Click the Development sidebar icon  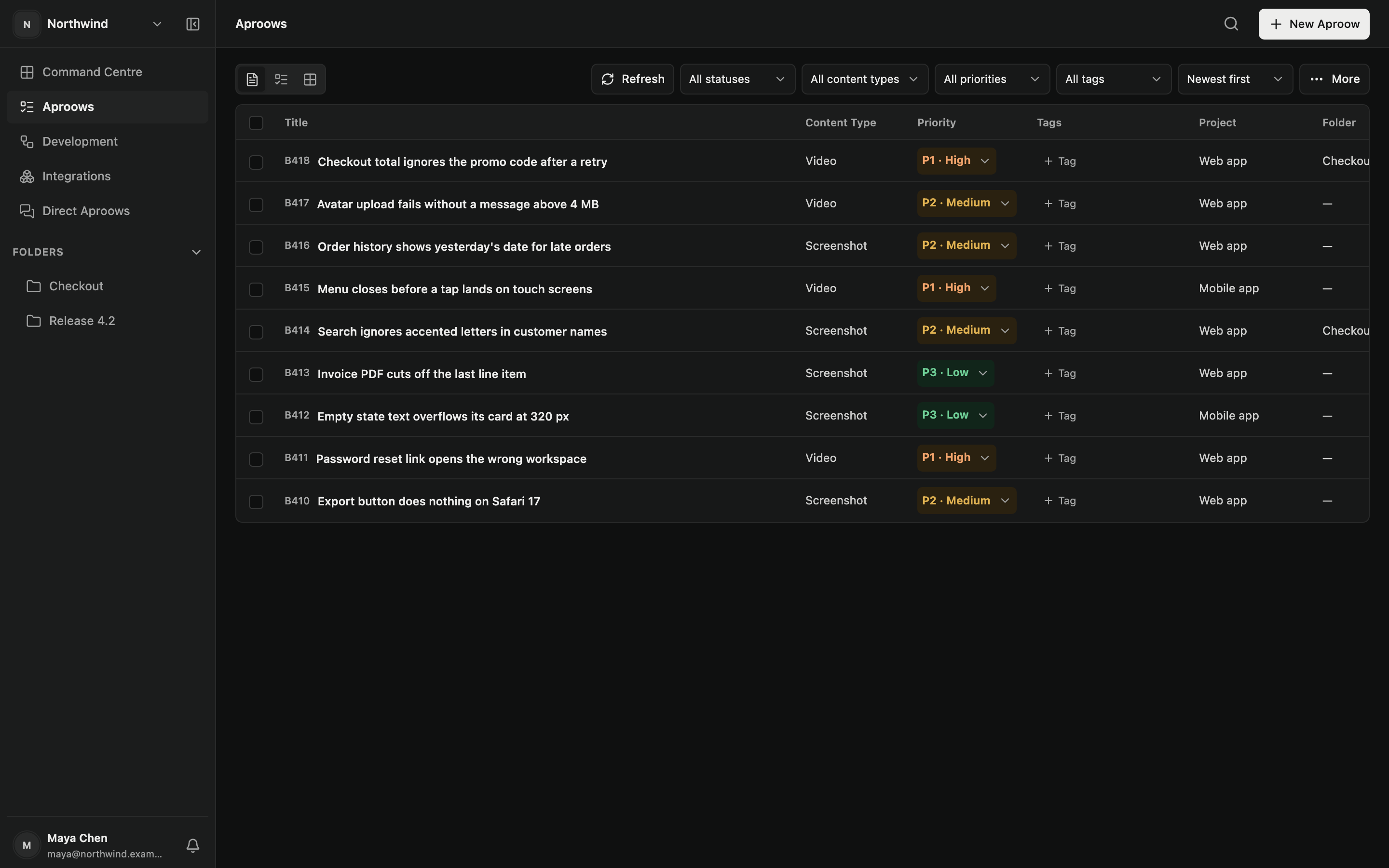coord(27,141)
